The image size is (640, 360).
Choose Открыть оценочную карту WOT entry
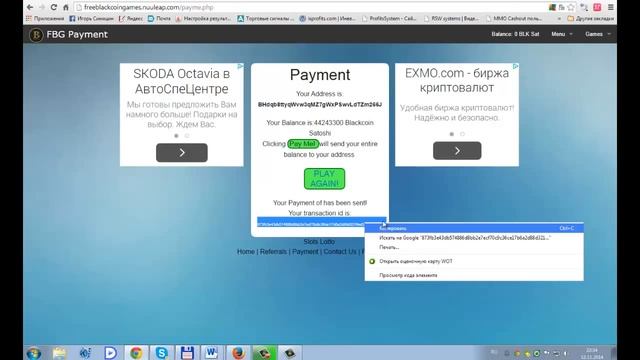point(474,261)
